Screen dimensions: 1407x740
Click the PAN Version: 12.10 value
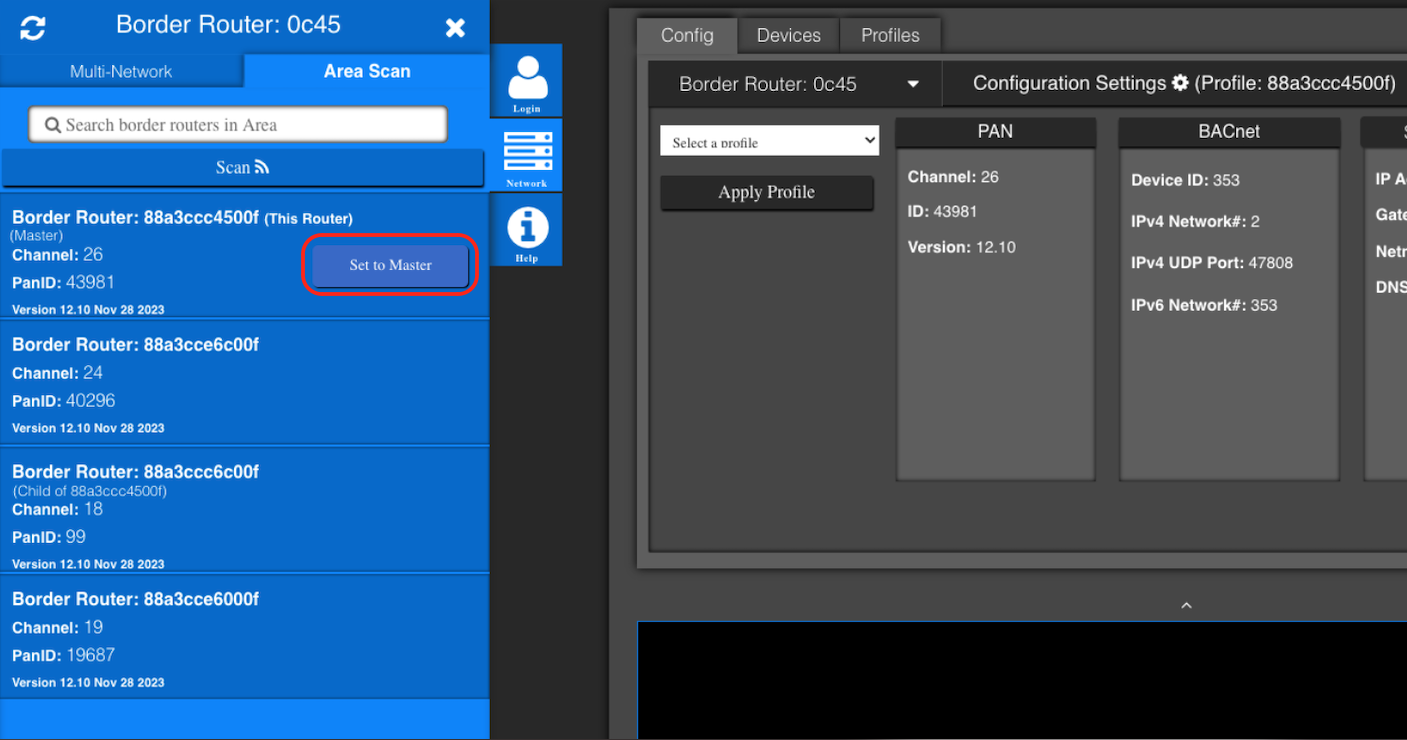point(961,247)
